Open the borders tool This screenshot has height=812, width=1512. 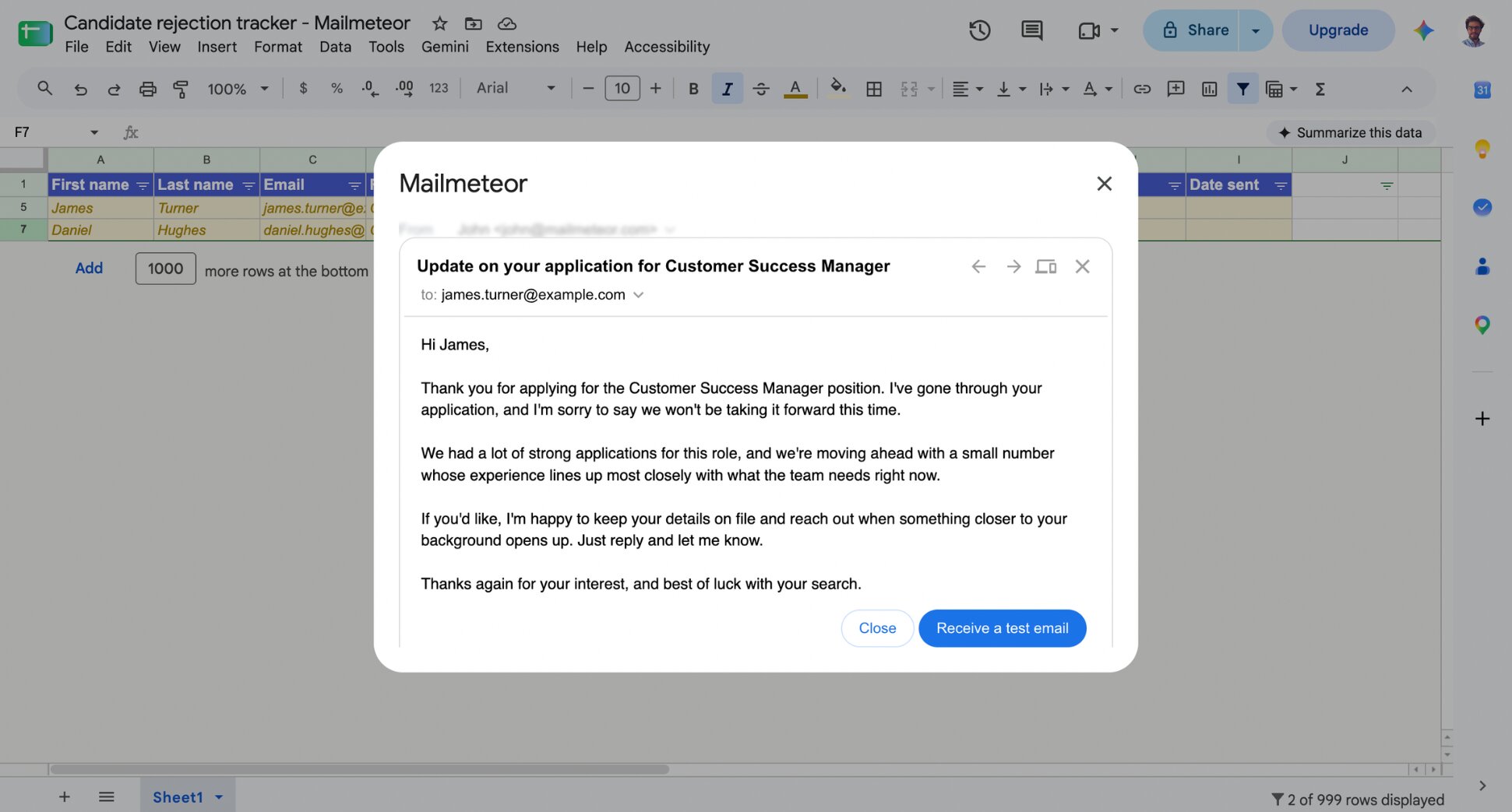874,89
